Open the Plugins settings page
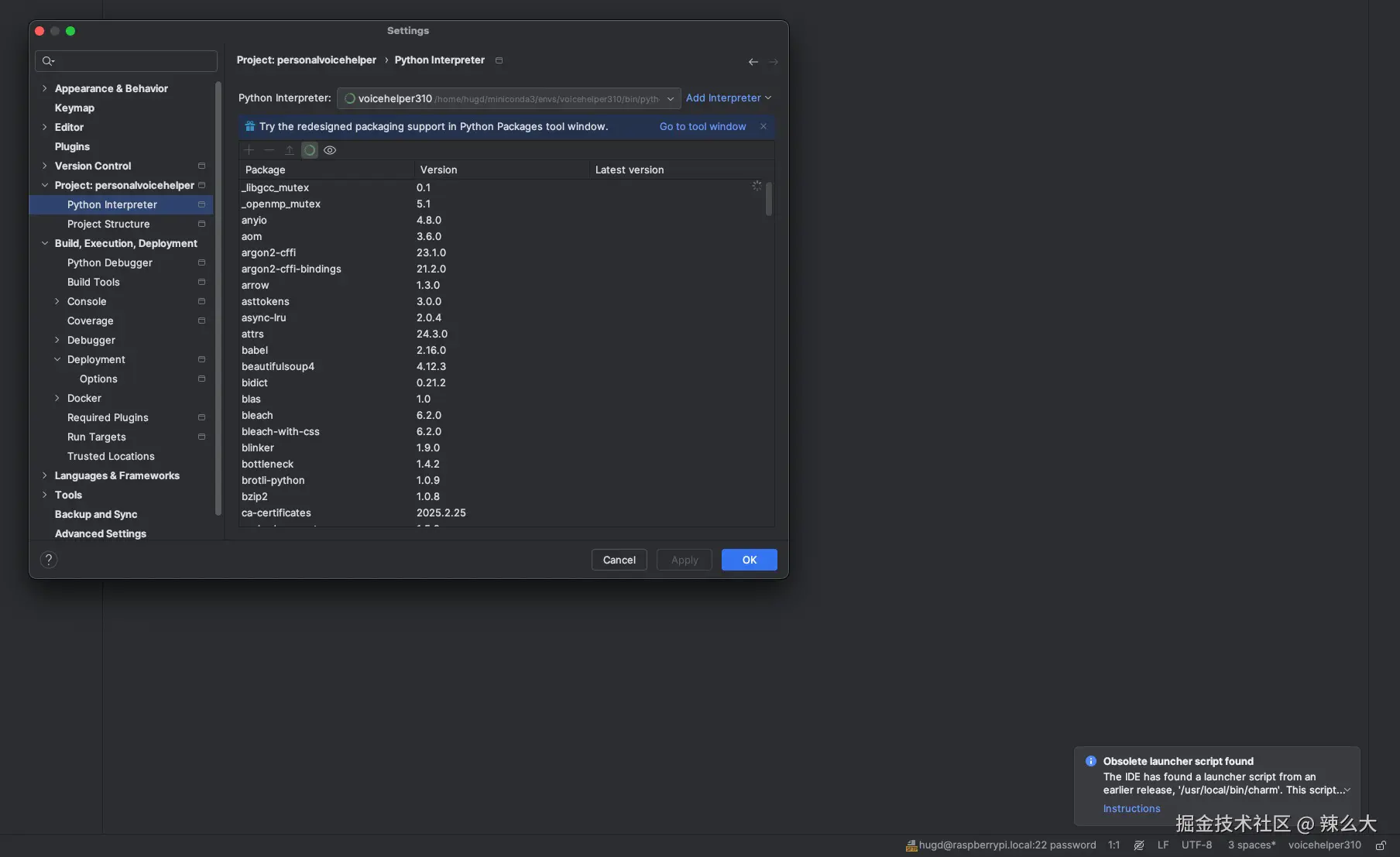1400x857 pixels. (x=72, y=146)
